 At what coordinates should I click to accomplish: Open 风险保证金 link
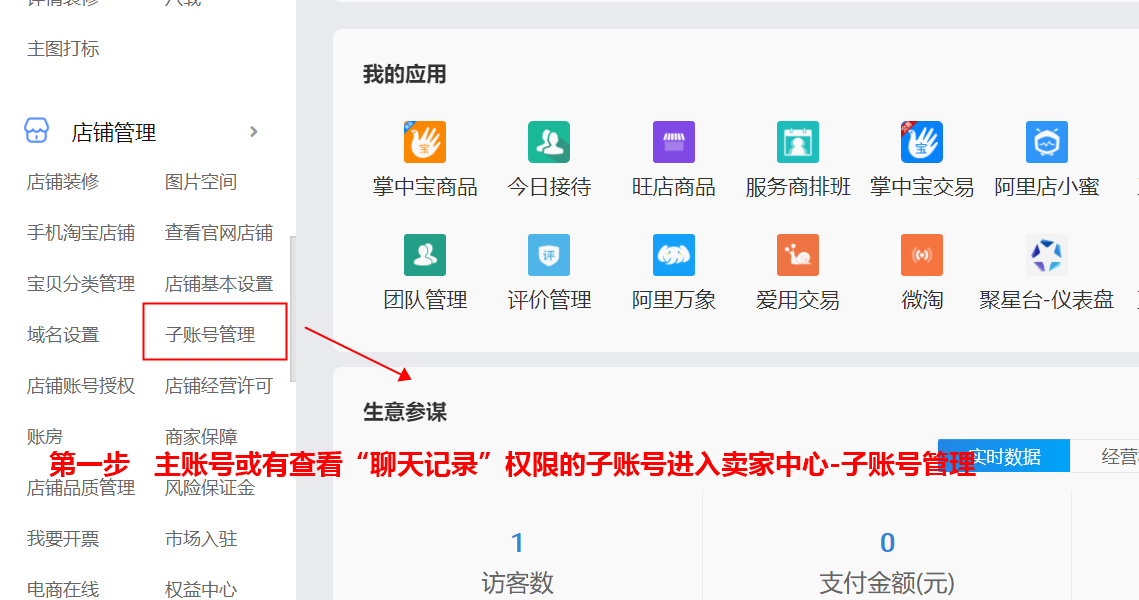coord(210,487)
